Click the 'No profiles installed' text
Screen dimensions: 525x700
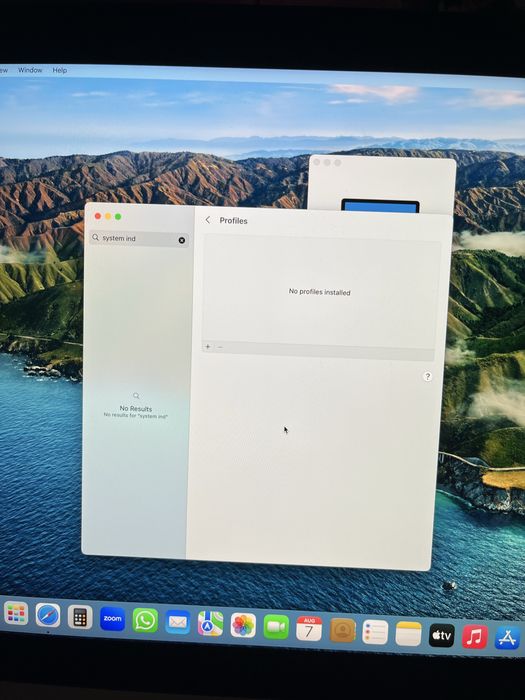(319, 292)
